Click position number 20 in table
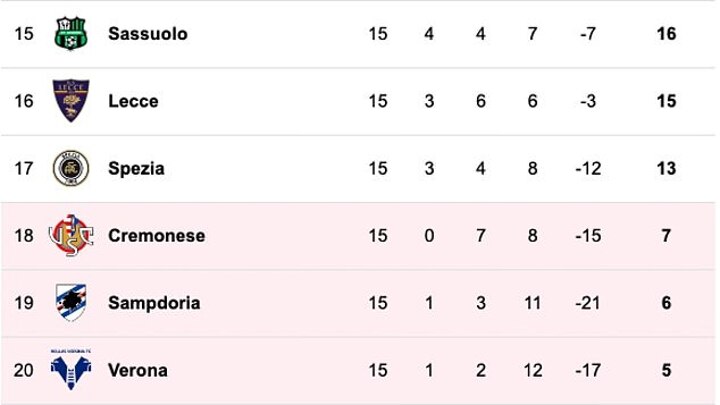This screenshot has width=720, height=405. click(24, 371)
